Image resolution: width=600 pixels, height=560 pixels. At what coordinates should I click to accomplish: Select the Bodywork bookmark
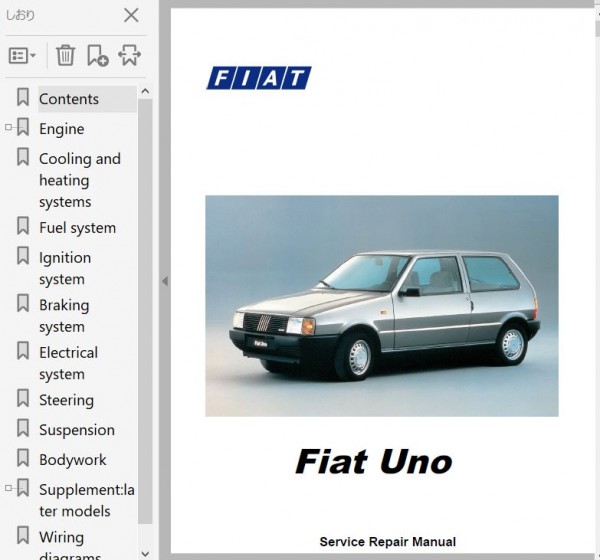coord(73,460)
